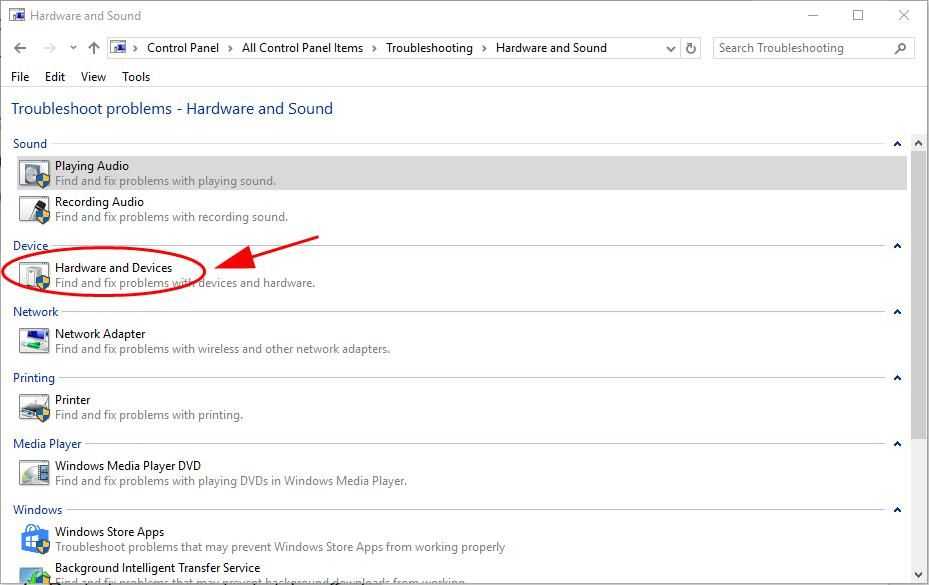This screenshot has width=929, height=585.
Task: Collapse the Device category section
Action: [x=897, y=246]
